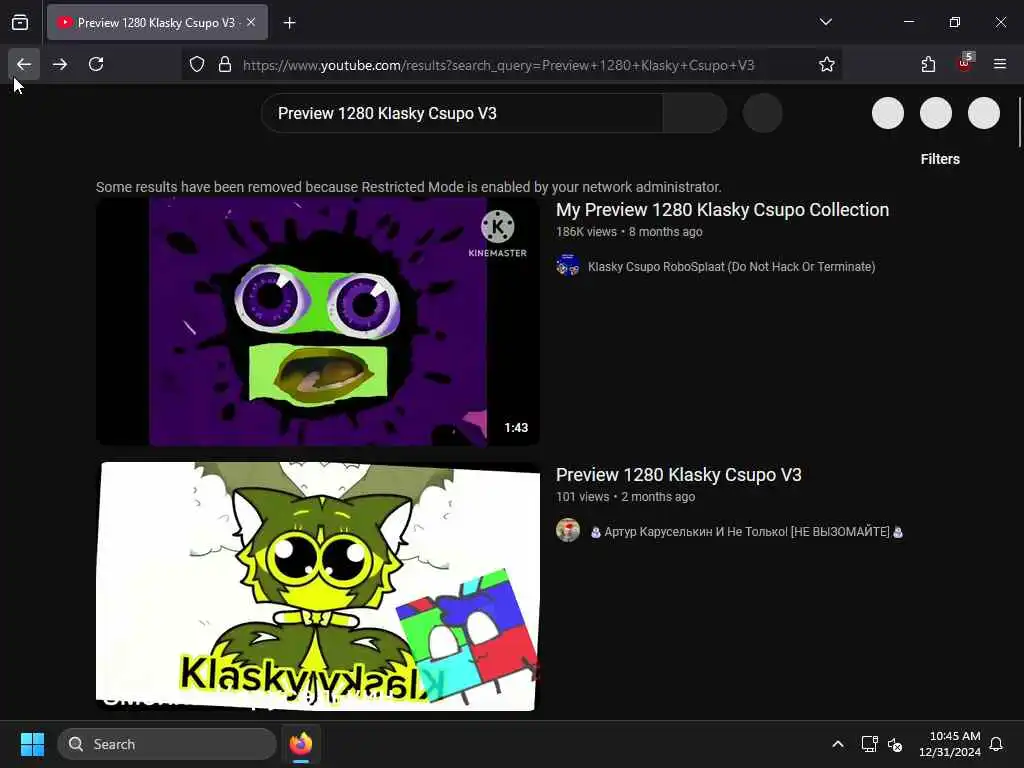The image size is (1024, 768).
Task: Click the middle round placeholder in the header
Action: pyautogui.click(x=936, y=113)
